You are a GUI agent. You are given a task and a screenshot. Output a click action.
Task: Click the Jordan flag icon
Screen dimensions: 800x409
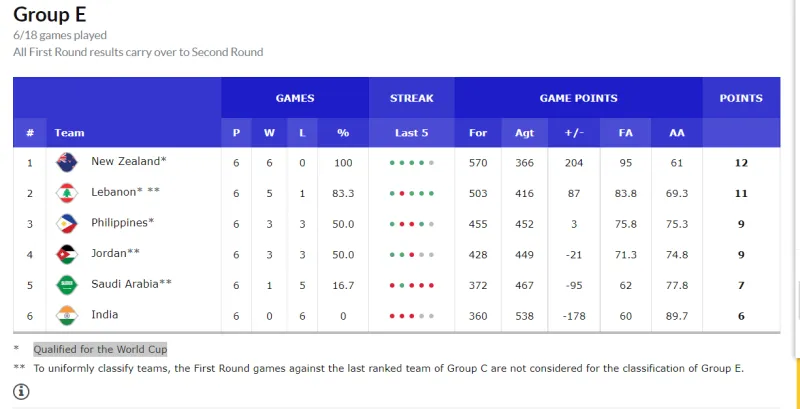(x=66, y=254)
